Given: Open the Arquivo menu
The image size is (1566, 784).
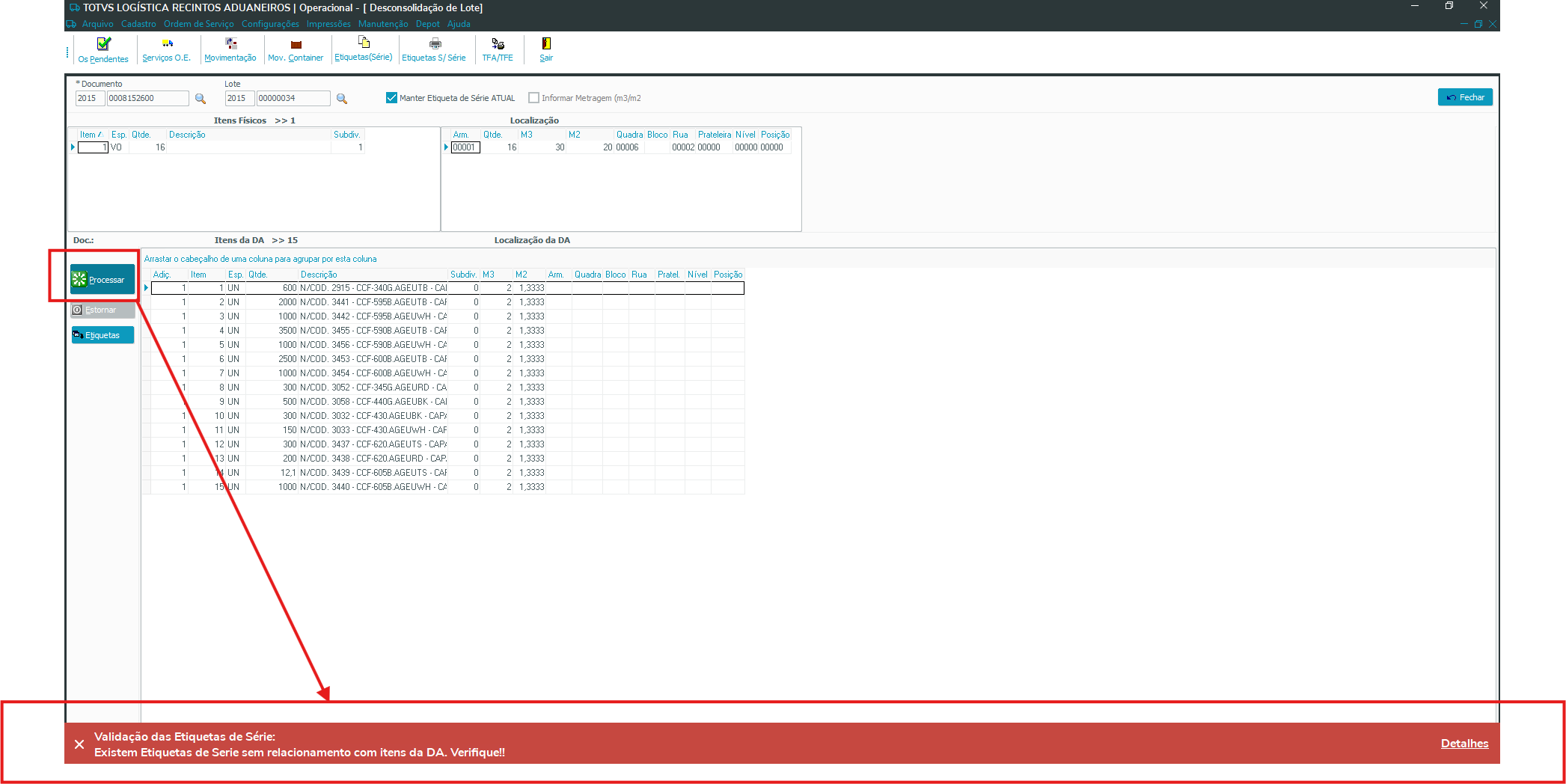Looking at the screenshot, I should click(x=98, y=24).
